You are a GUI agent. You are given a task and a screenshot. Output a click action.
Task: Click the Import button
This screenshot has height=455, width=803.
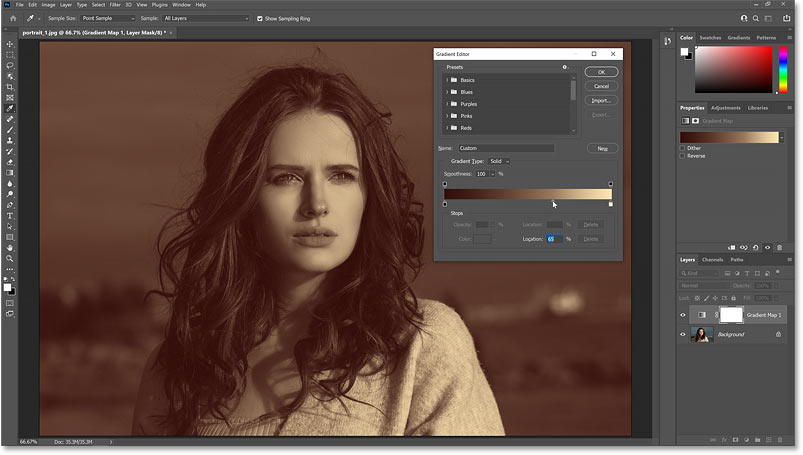tap(601, 101)
